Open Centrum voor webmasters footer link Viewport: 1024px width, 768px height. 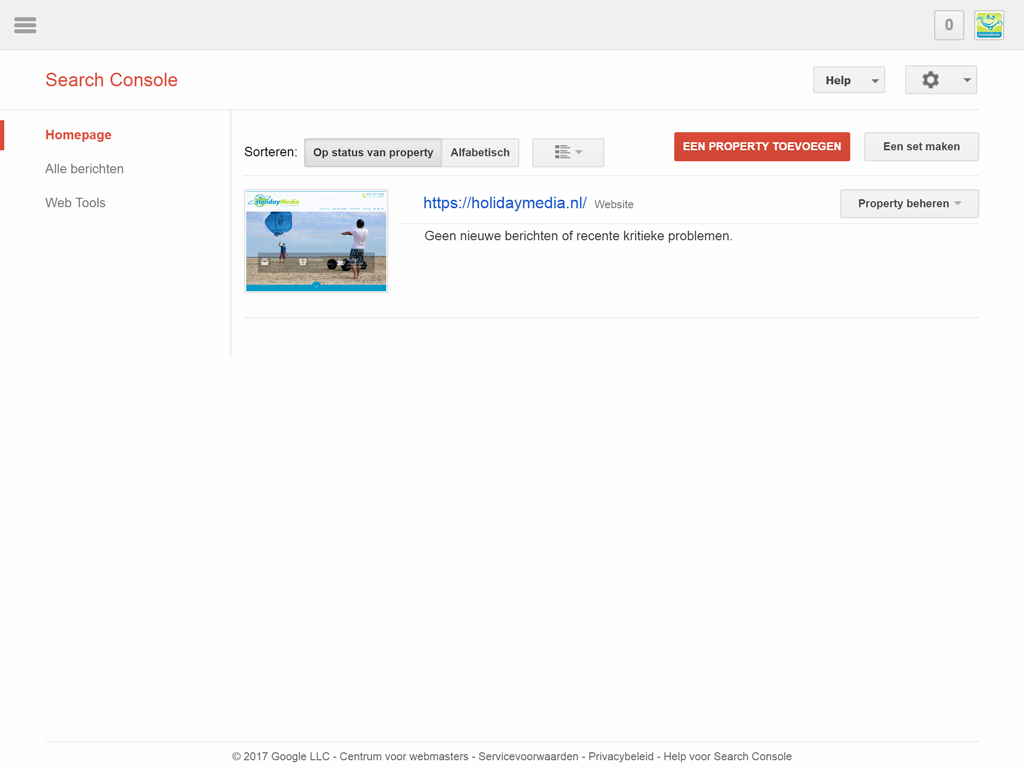point(404,756)
